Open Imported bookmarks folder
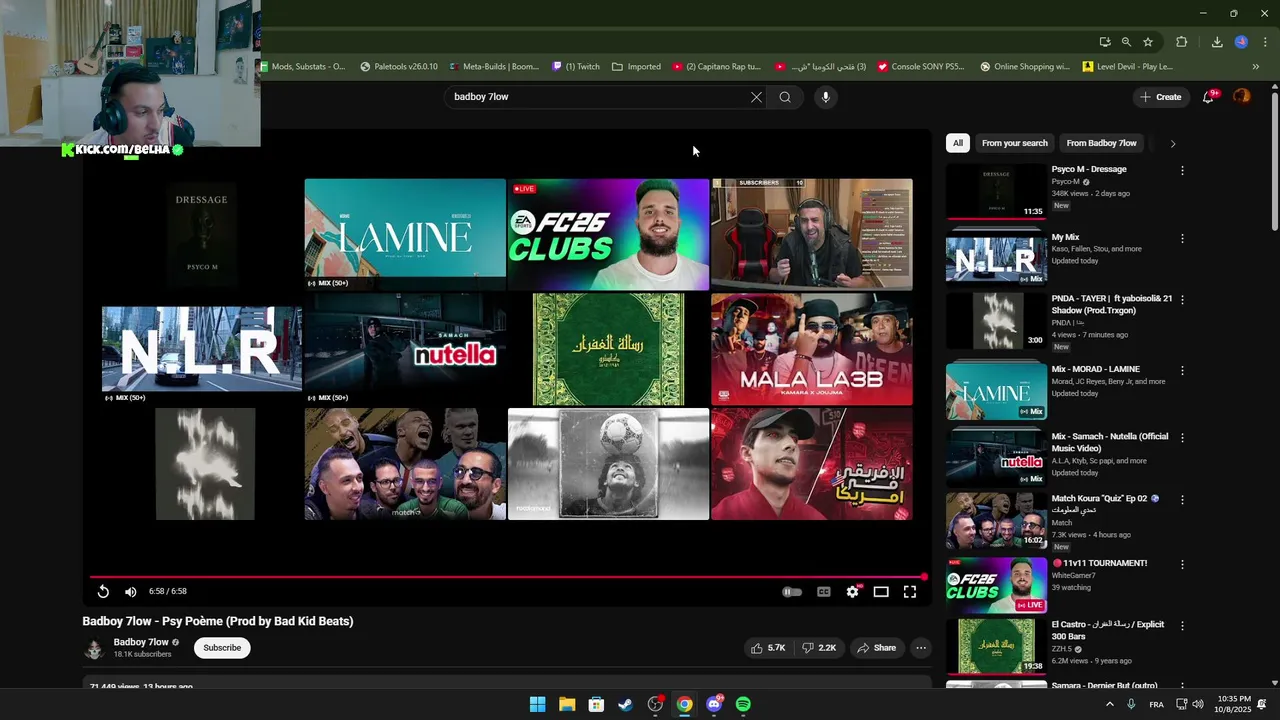This screenshot has width=1280, height=720. click(x=636, y=67)
